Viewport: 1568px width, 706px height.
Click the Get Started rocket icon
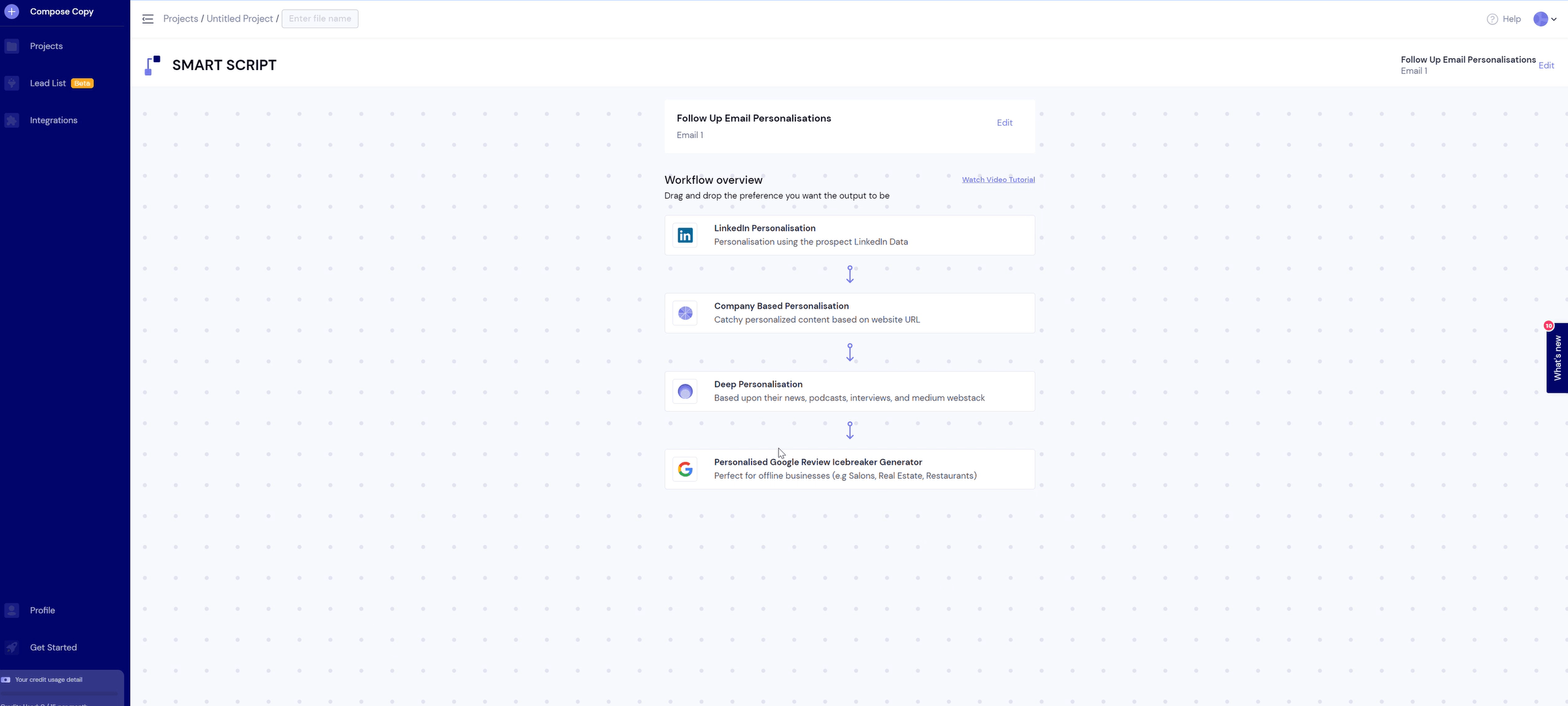tap(12, 648)
